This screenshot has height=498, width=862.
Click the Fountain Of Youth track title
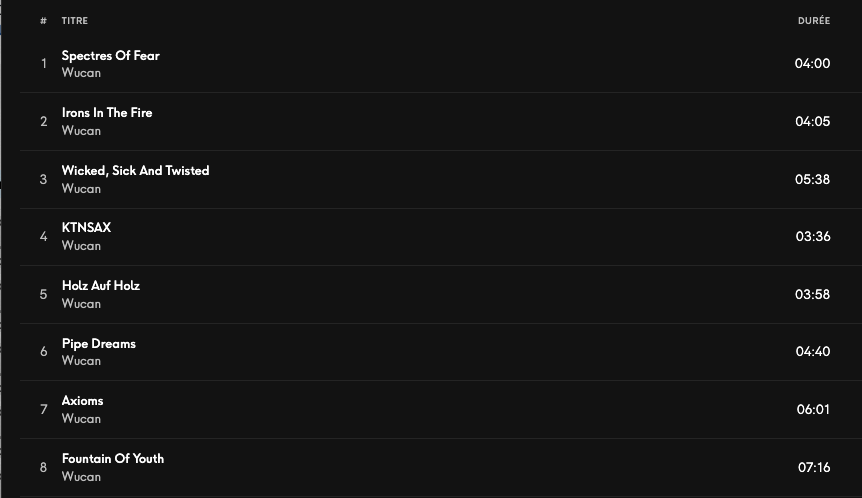pyautogui.click(x=112, y=459)
